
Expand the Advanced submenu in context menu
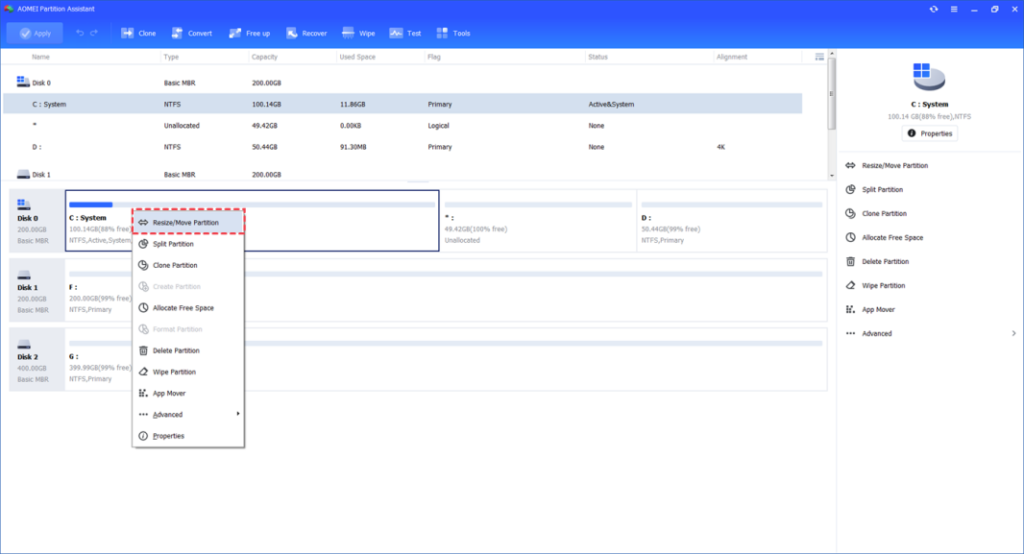pos(188,415)
